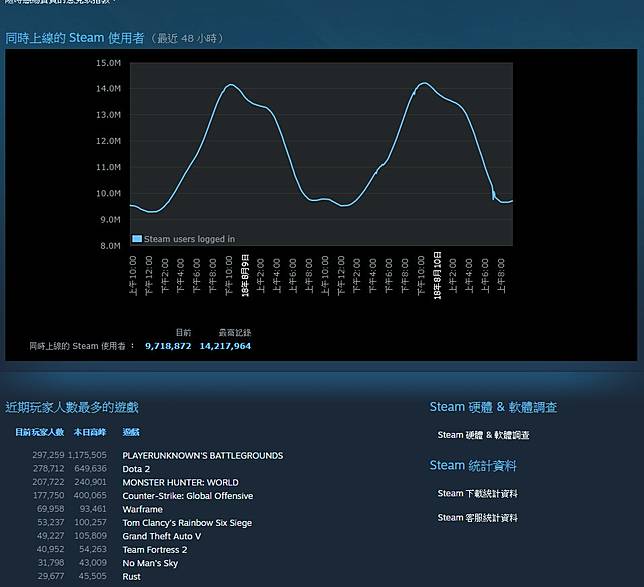
Task: Click PUBG current players 297,259
Action: (48, 455)
